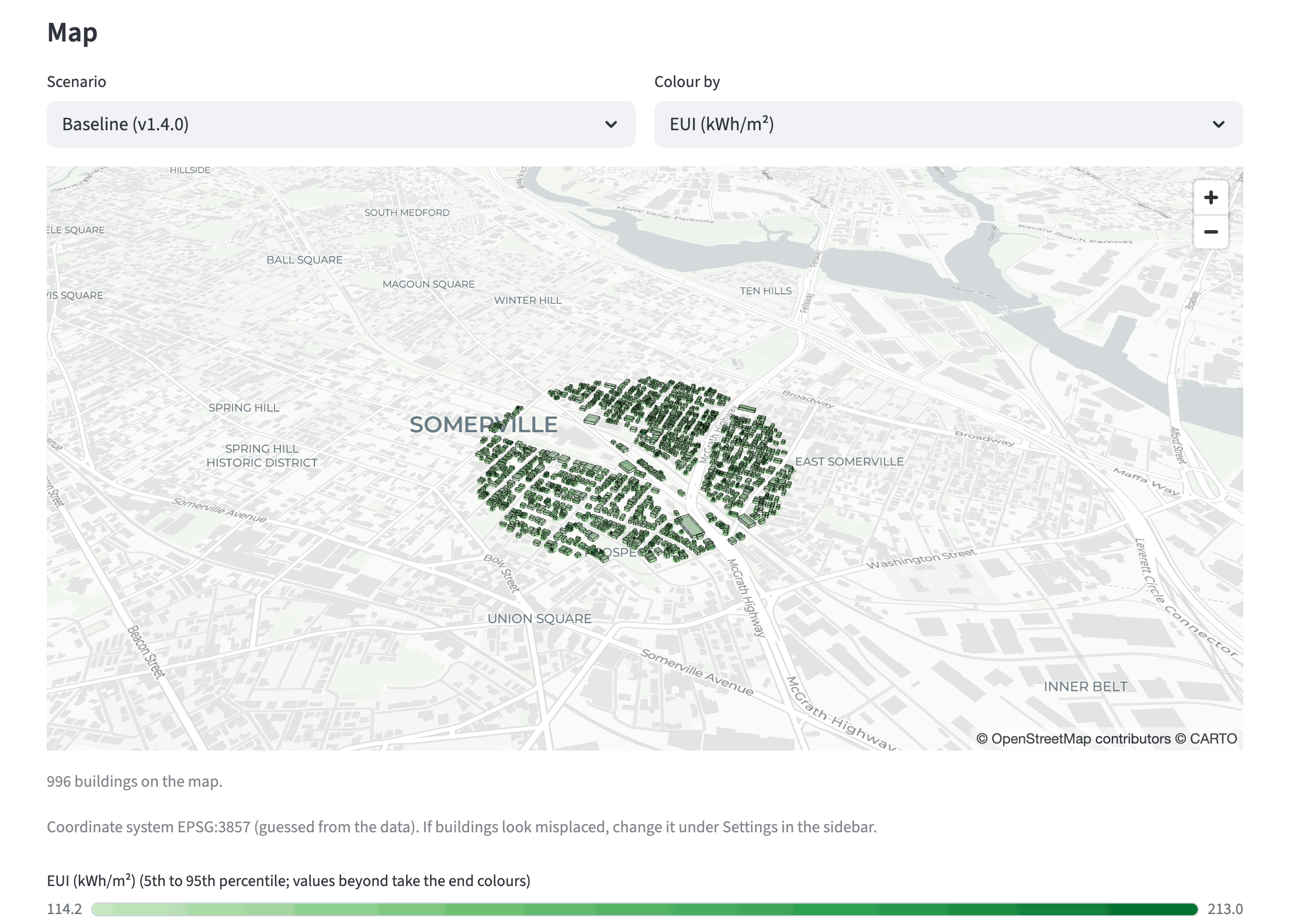Click the 996 buildings on the map text
Image resolution: width=1290 pixels, height=924 pixels.
[134, 781]
